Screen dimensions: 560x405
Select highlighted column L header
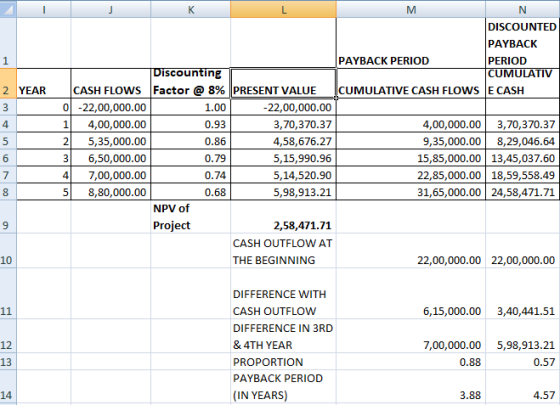pyautogui.click(x=283, y=9)
